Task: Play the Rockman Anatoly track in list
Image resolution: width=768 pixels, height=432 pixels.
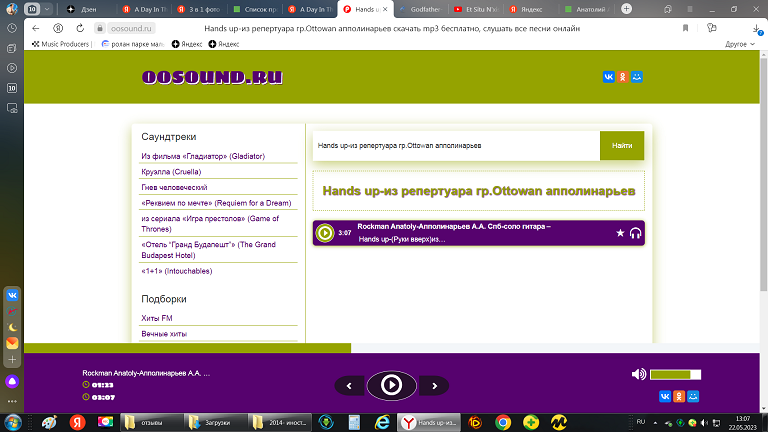Action: tap(325, 233)
